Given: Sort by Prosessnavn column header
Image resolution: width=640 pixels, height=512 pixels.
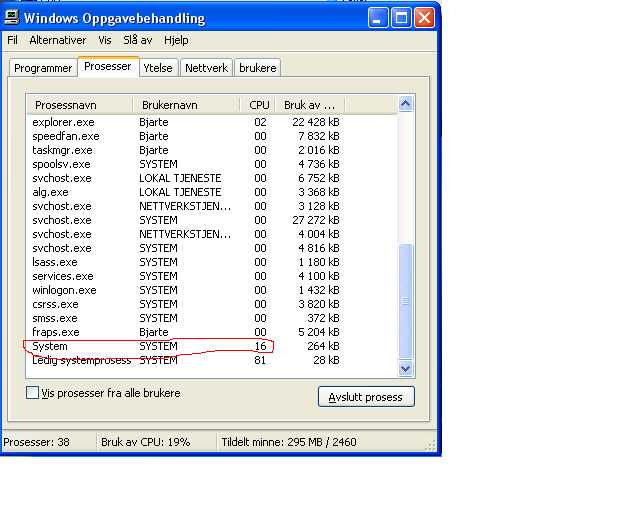Looking at the screenshot, I should (x=80, y=105).
